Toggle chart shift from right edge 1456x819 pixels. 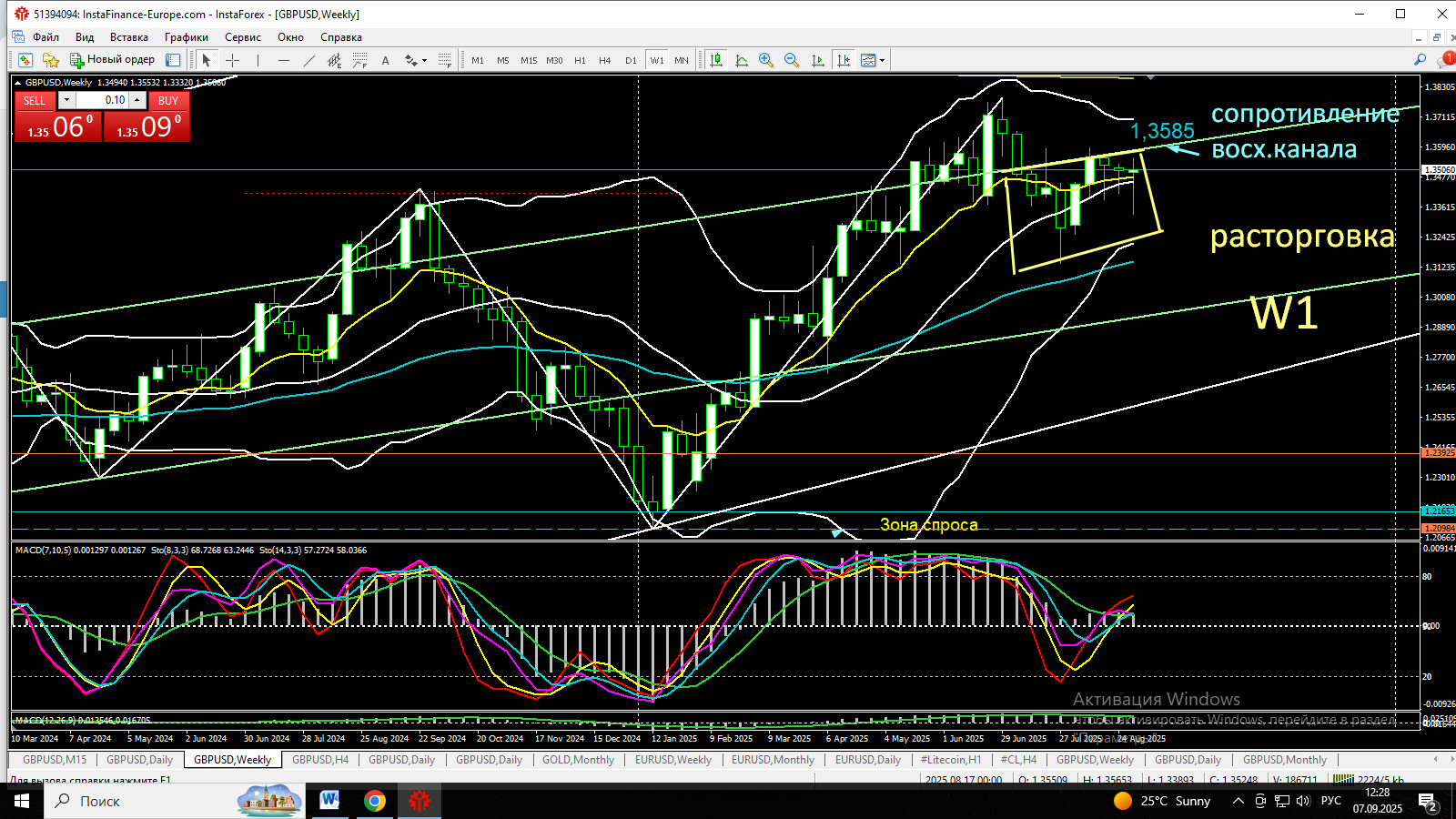click(x=844, y=60)
